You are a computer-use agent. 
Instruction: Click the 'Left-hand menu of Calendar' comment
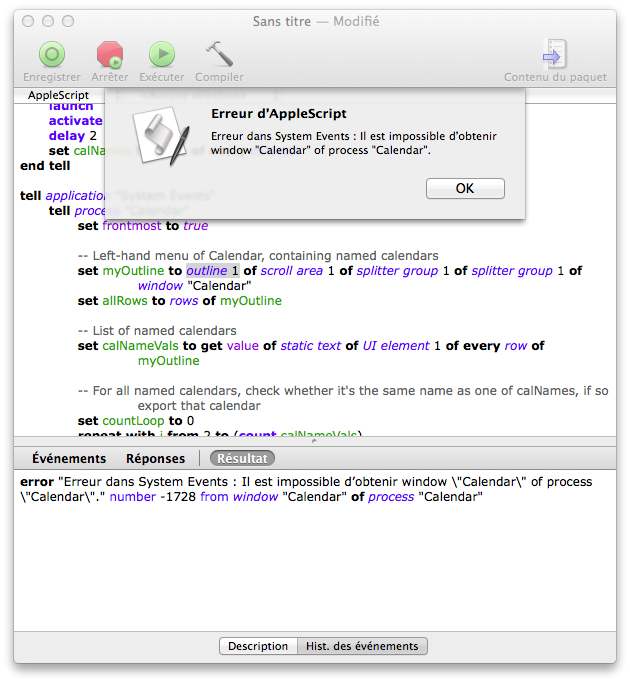point(258,256)
